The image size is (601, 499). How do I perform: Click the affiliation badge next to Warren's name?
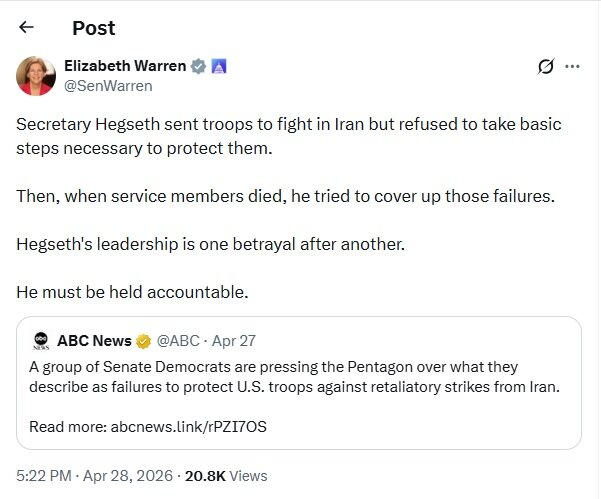coord(219,67)
